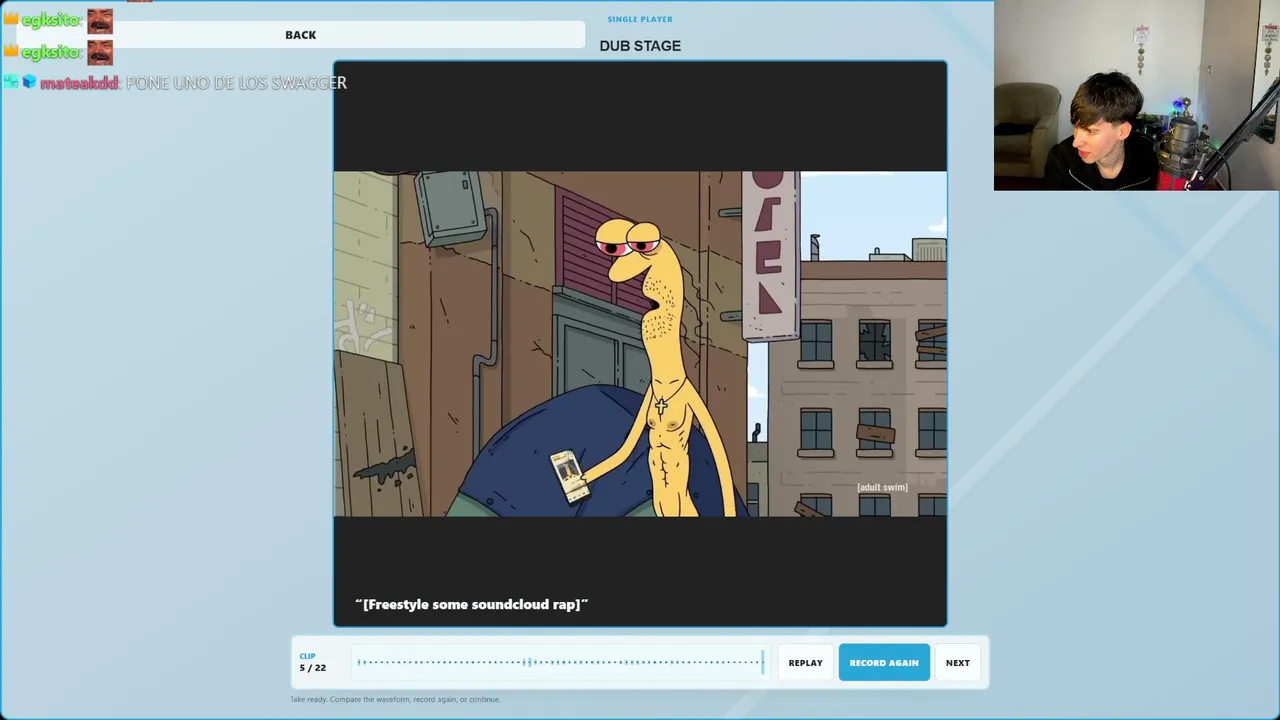This screenshot has height=720, width=1280.
Task: Replay the recorded clip
Action: coord(805,663)
